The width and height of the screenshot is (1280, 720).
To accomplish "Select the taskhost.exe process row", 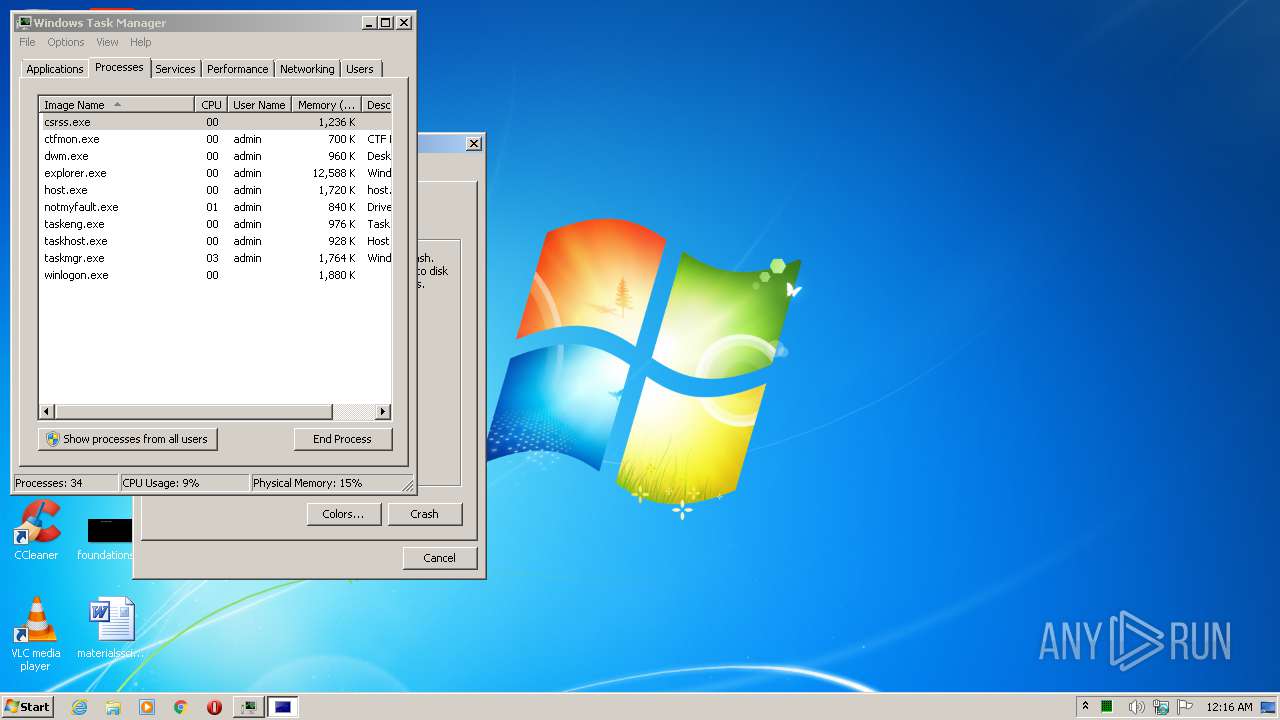I will pyautogui.click(x=215, y=241).
